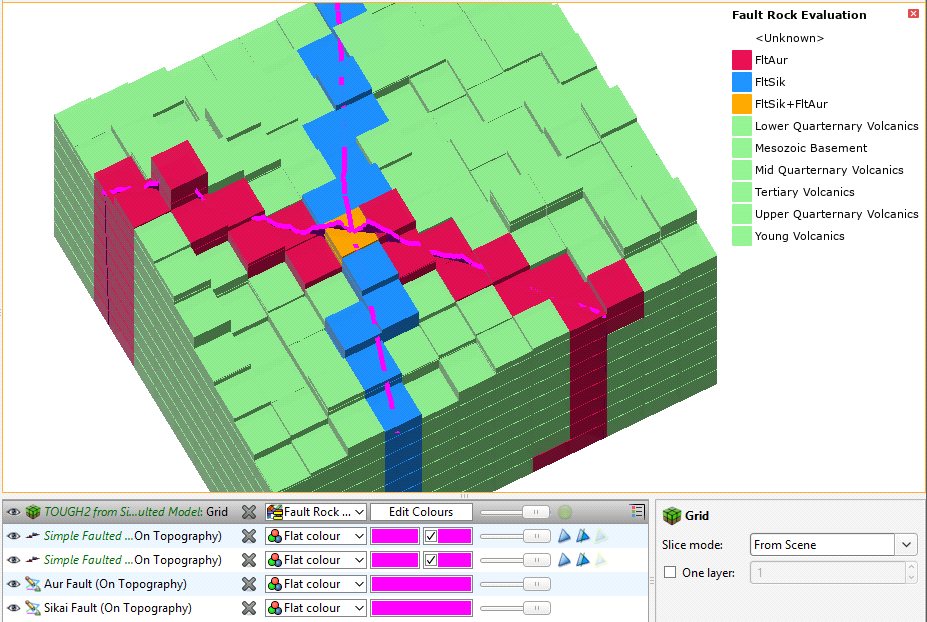Close the Fault Rock Evaluation legend
This screenshot has height=622, width=927.
pos(913,14)
